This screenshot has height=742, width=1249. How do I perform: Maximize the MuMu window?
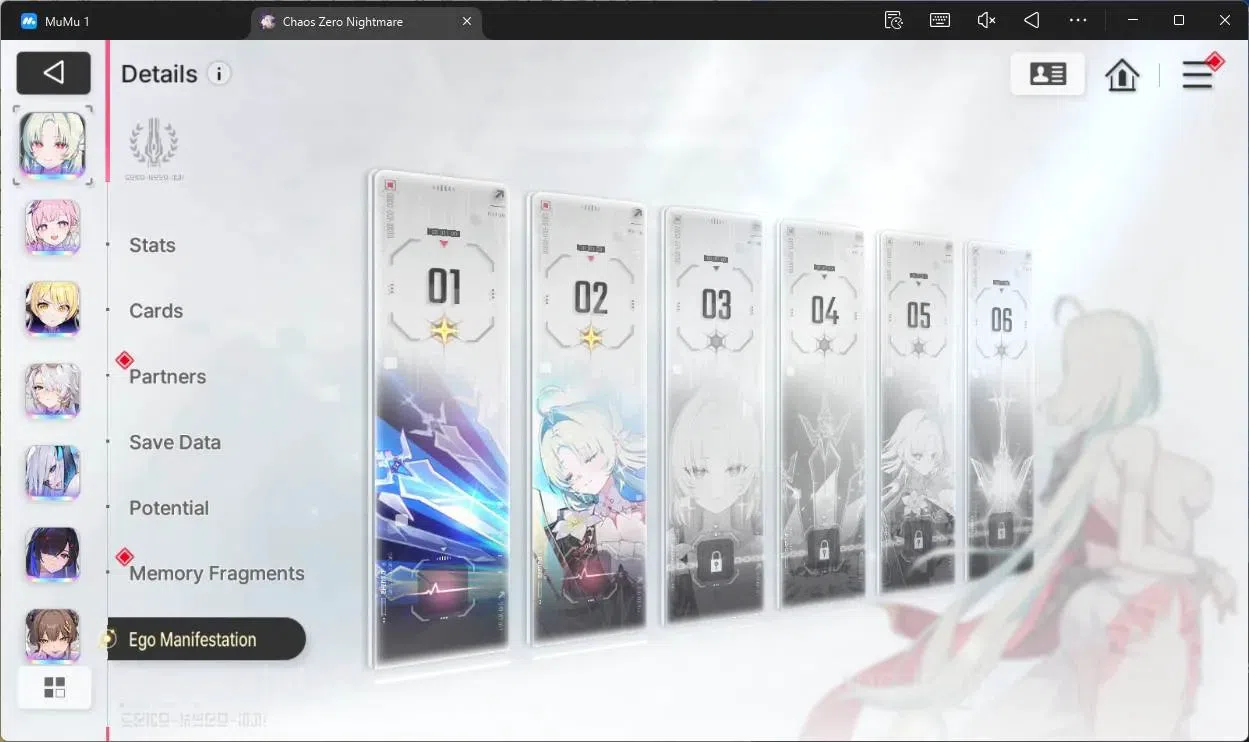[x=1179, y=20]
